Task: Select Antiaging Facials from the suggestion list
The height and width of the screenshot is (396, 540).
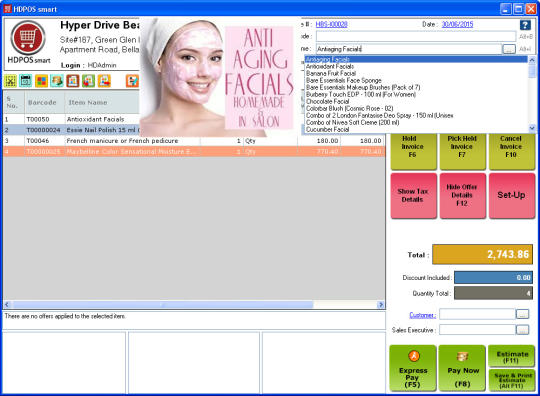Action: tap(416, 60)
